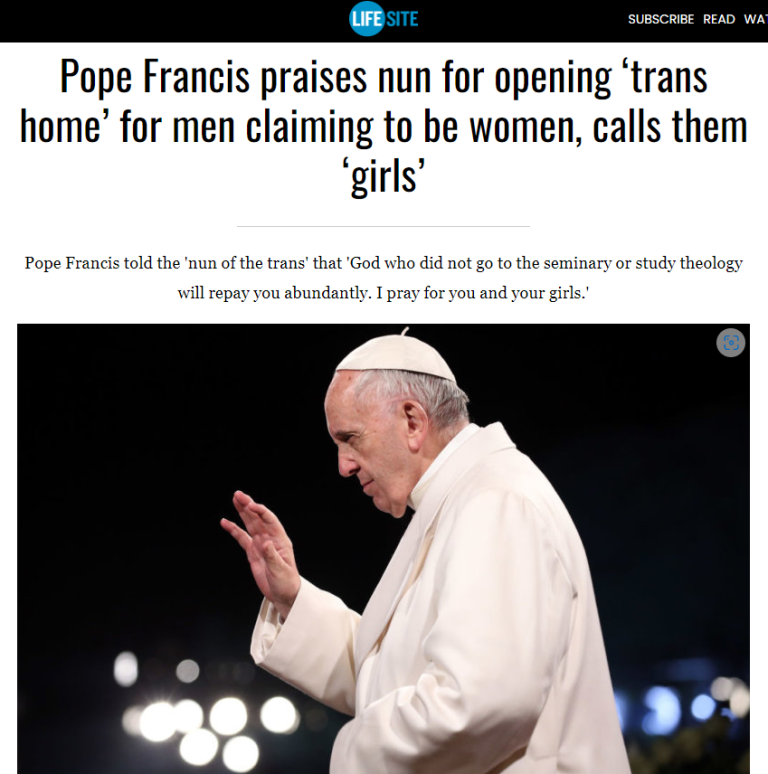Viewport: 768px width, 774px height.
Task: Click the SITE text of the logo
Action: click(402, 19)
